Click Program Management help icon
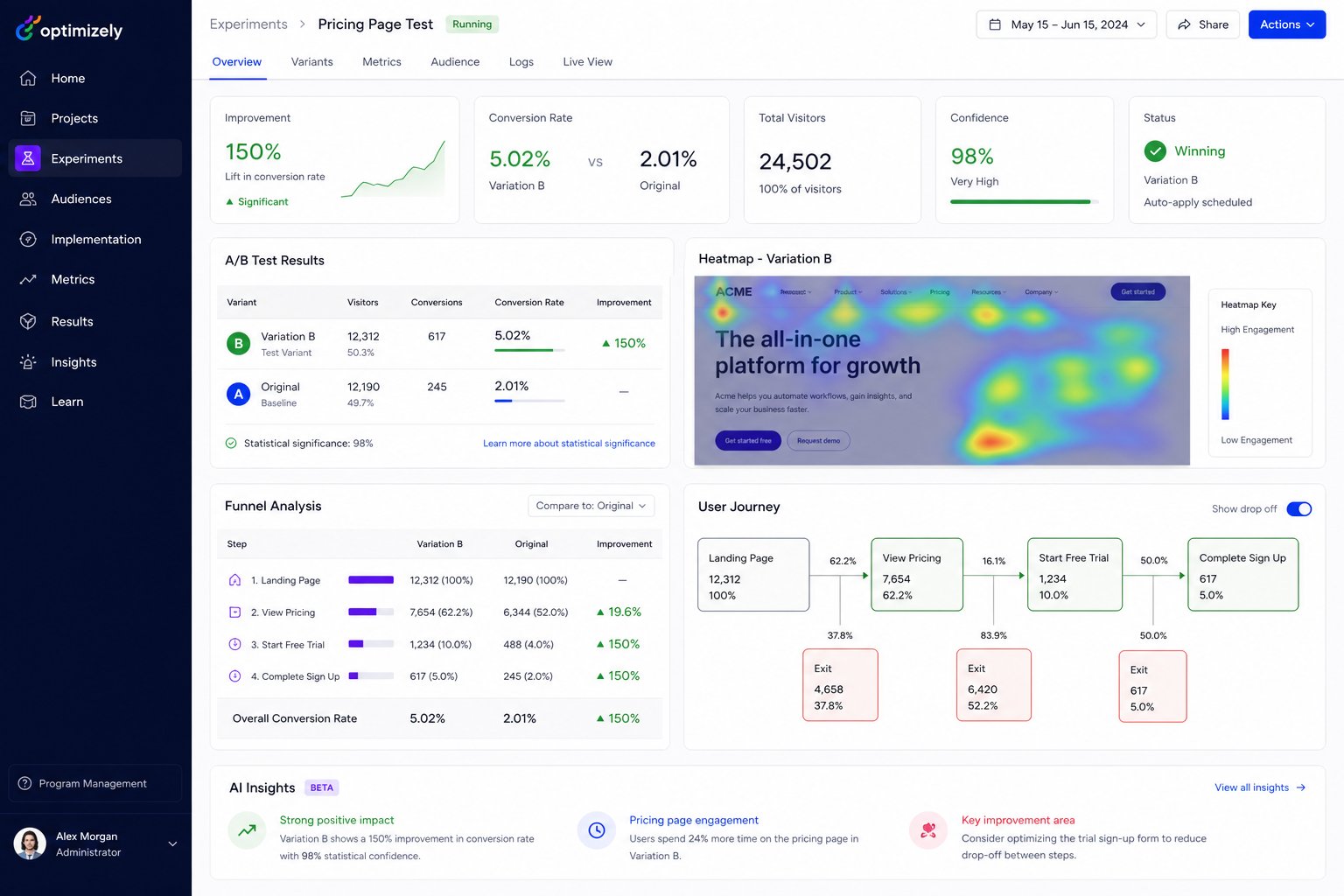1344x896 pixels. [24, 783]
